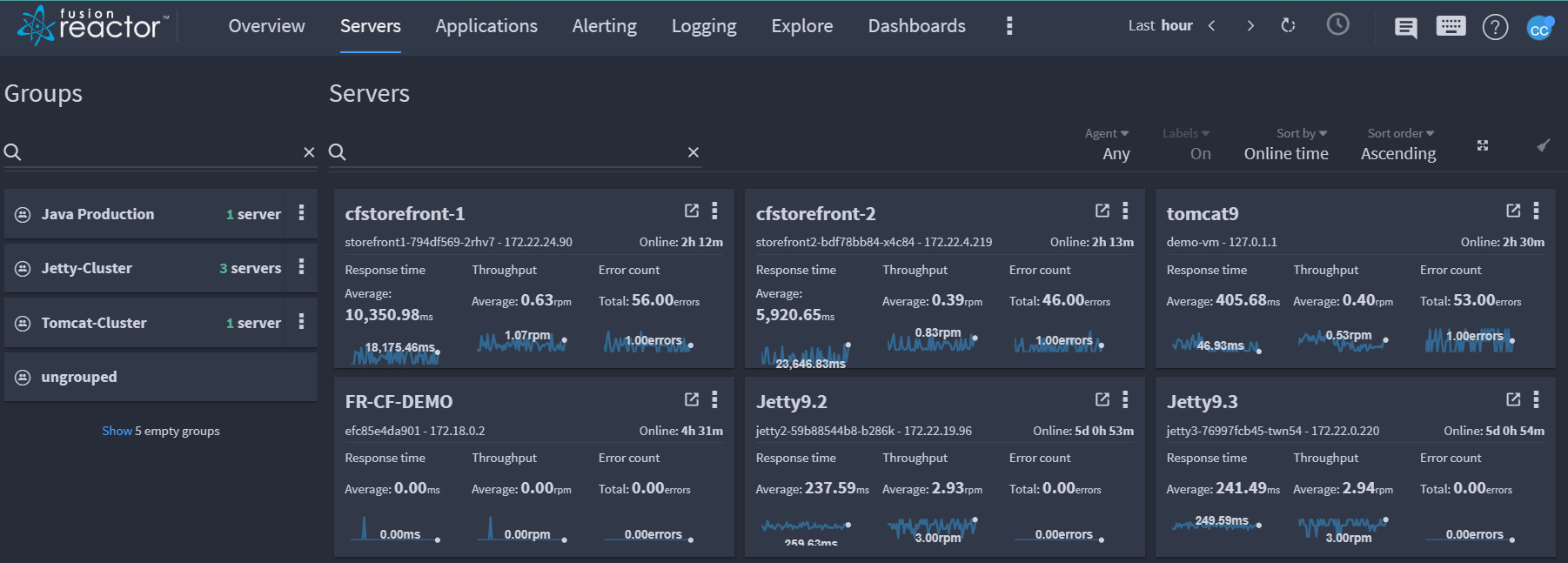Open the Explore tab
The height and width of the screenshot is (563, 1568).
point(802,26)
